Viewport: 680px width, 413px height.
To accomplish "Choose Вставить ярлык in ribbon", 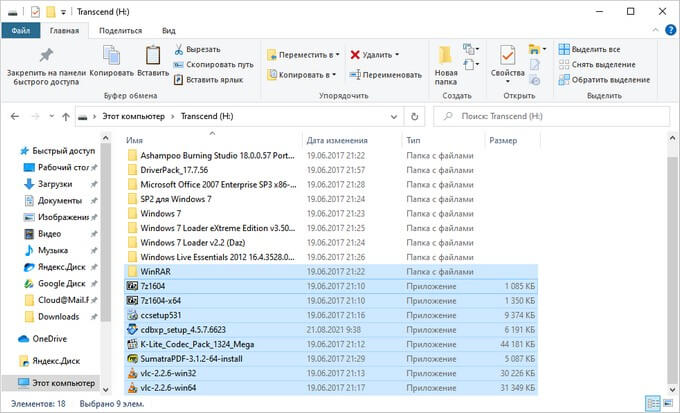I will tap(209, 80).
